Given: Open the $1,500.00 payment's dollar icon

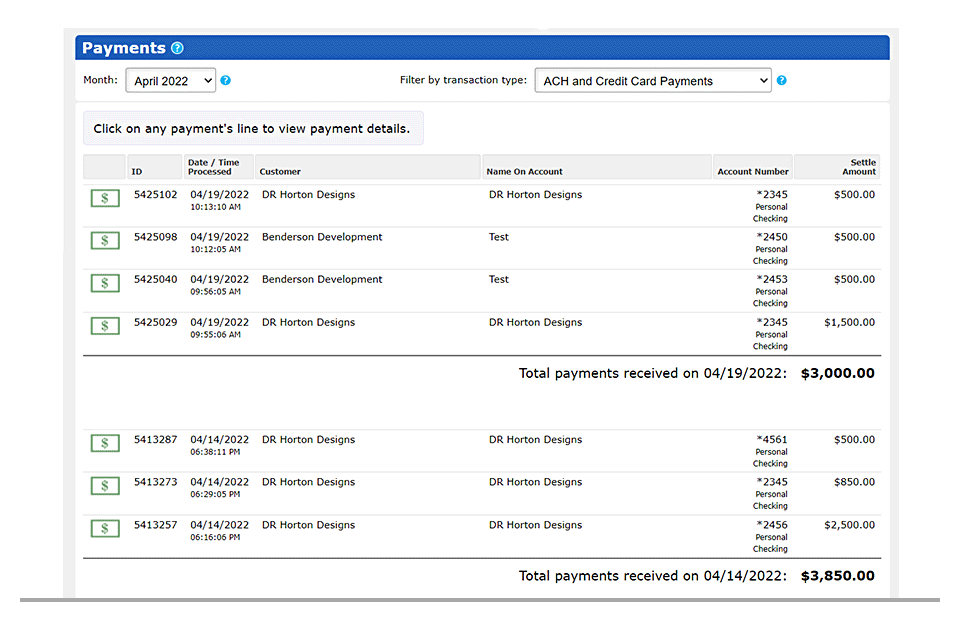Looking at the screenshot, I should click(104, 326).
